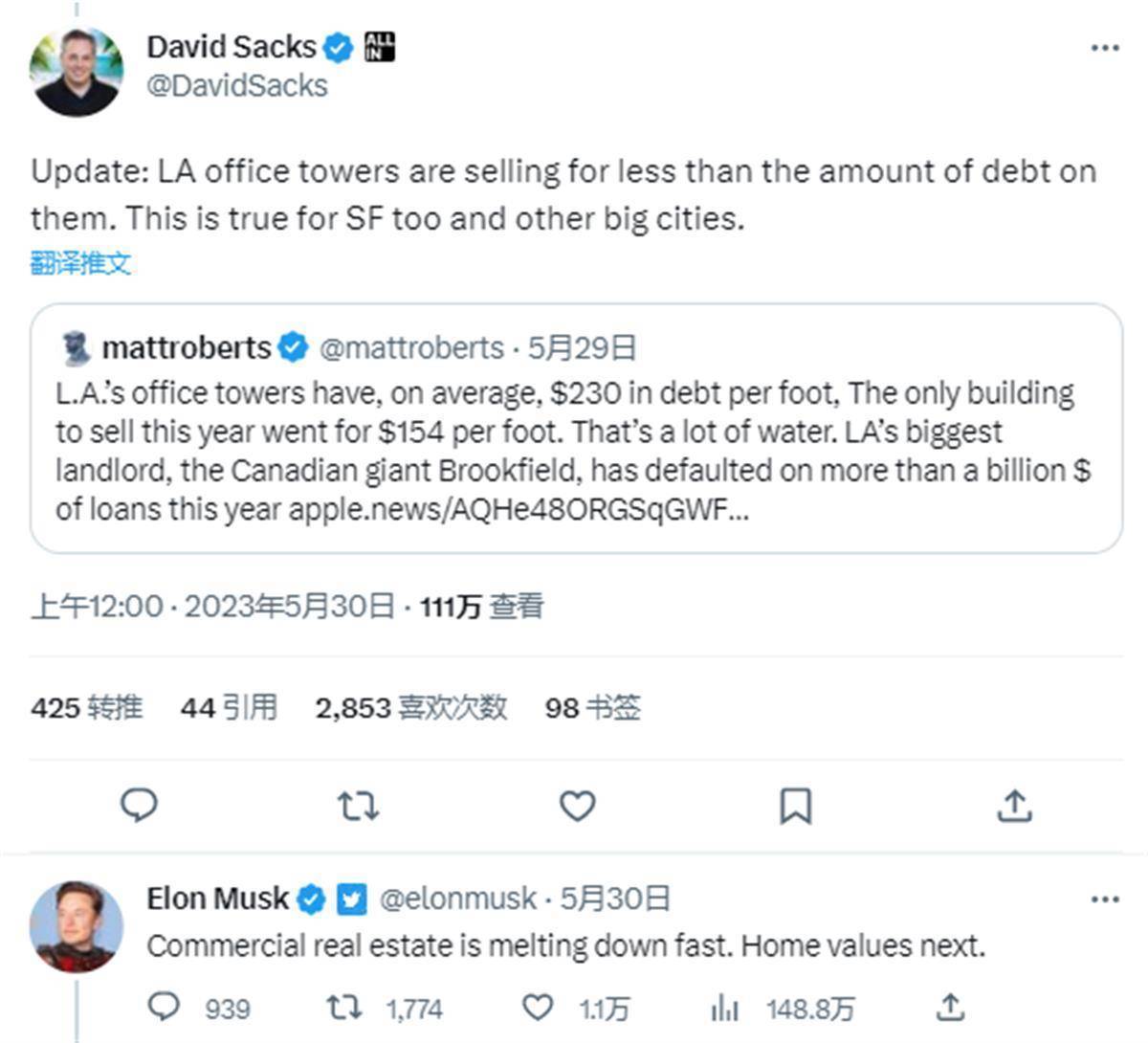
Task: View the 44 引用 quotes list
Action: pyautogui.click(x=229, y=708)
